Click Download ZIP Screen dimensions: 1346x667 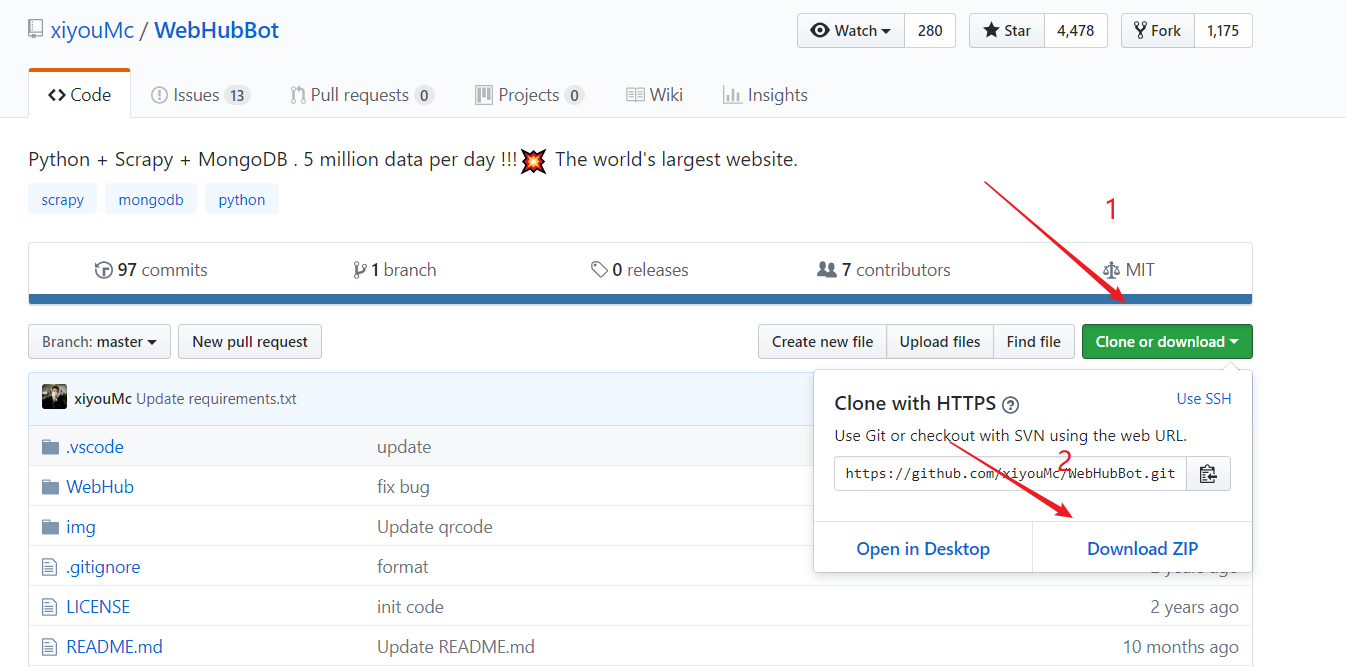(1142, 549)
